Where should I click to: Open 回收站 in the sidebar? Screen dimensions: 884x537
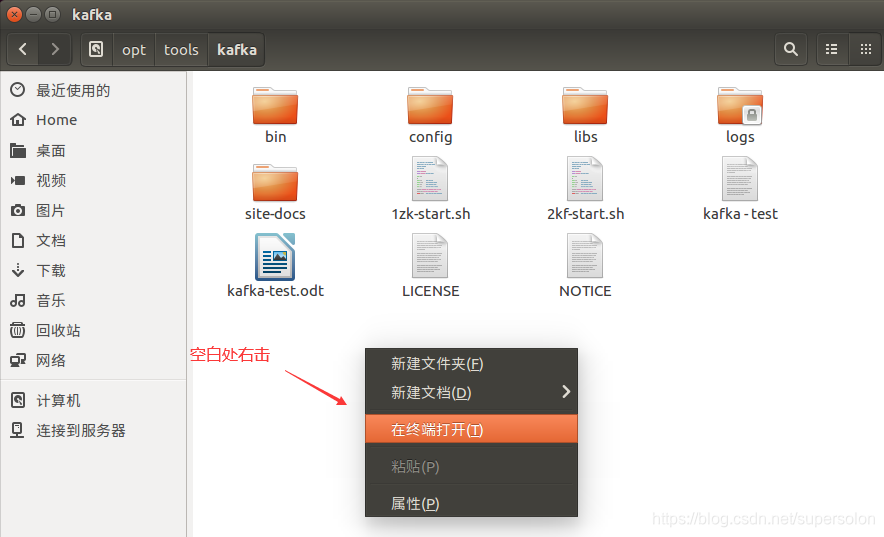pyautogui.click(x=93, y=330)
